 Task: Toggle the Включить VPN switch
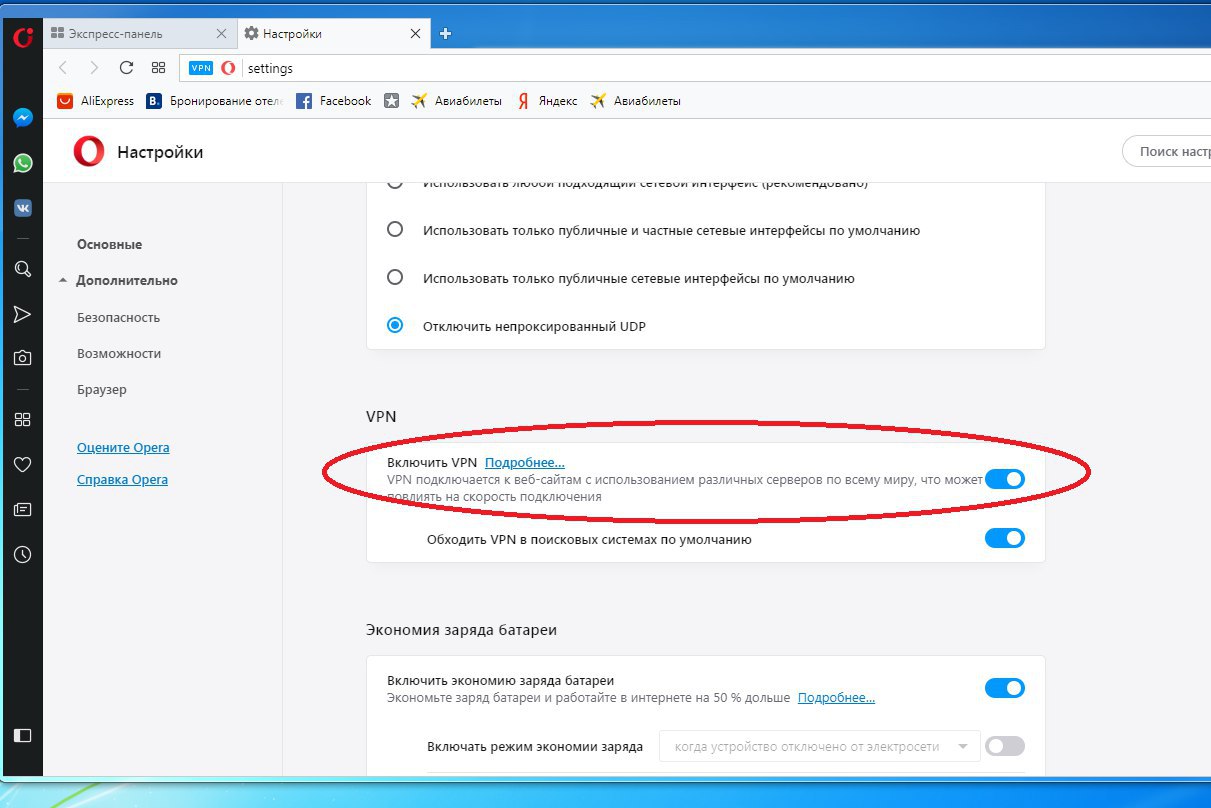[x=1005, y=479]
